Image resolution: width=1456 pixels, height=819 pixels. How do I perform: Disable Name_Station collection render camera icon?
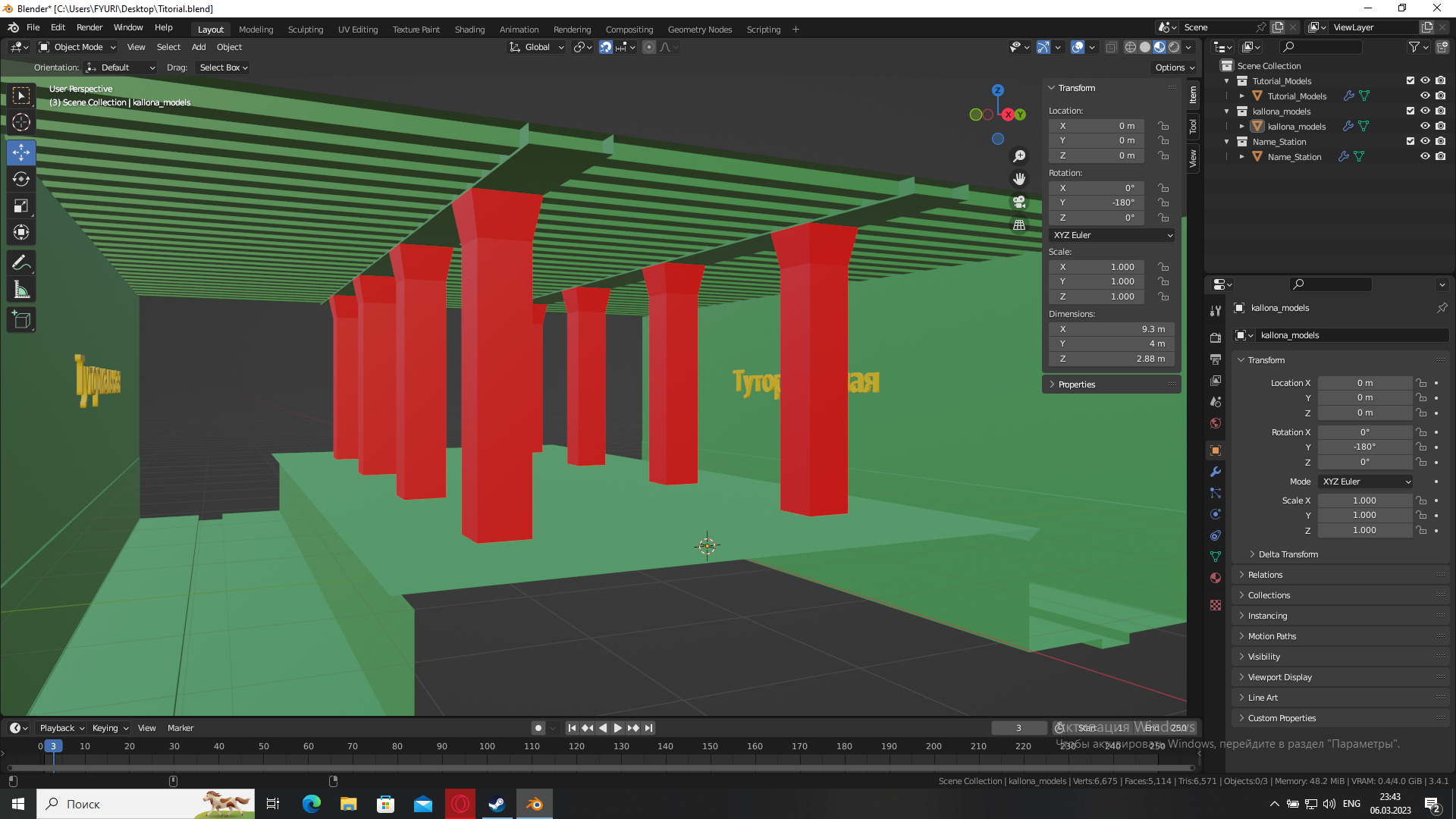(1440, 141)
